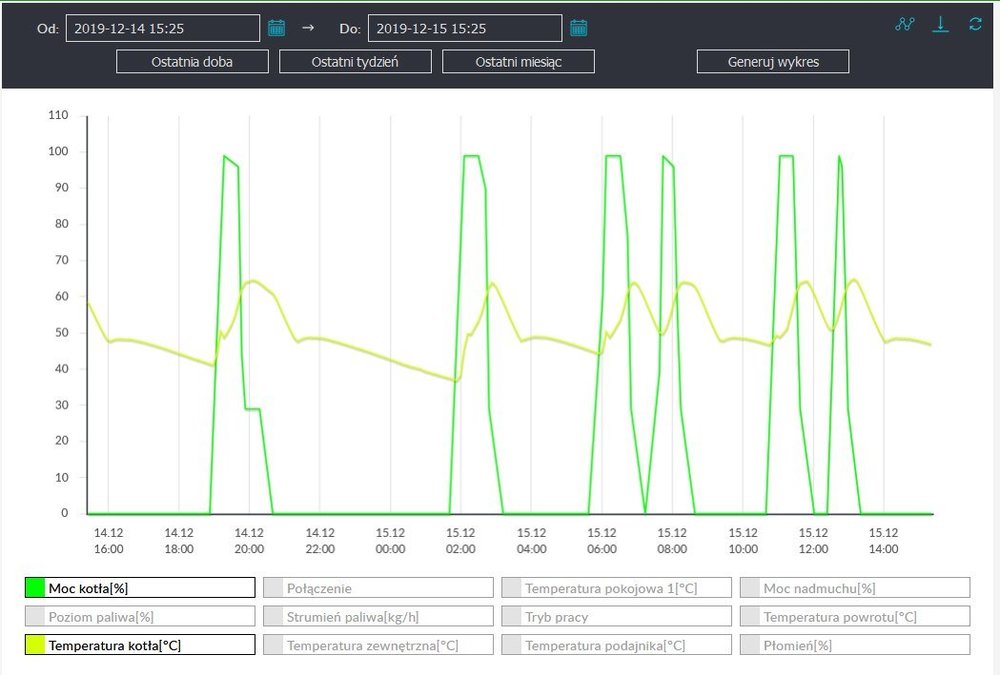Image resolution: width=1000 pixels, height=675 pixels.
Task: Click the green 'Moc kotła' color swatch
Action: coord(35,588)
